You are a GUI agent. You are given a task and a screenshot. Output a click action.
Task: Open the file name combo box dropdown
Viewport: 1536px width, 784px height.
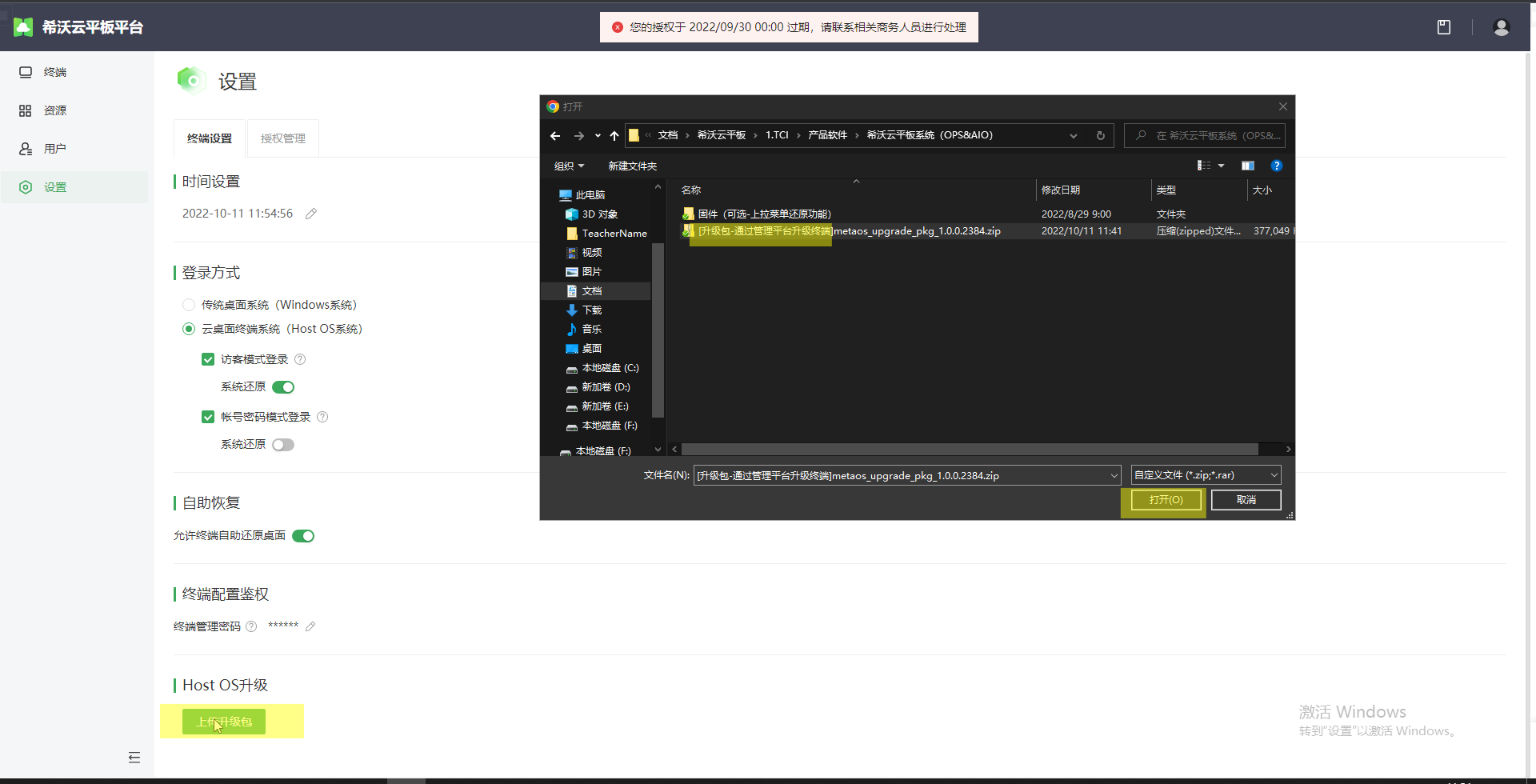1114,475
